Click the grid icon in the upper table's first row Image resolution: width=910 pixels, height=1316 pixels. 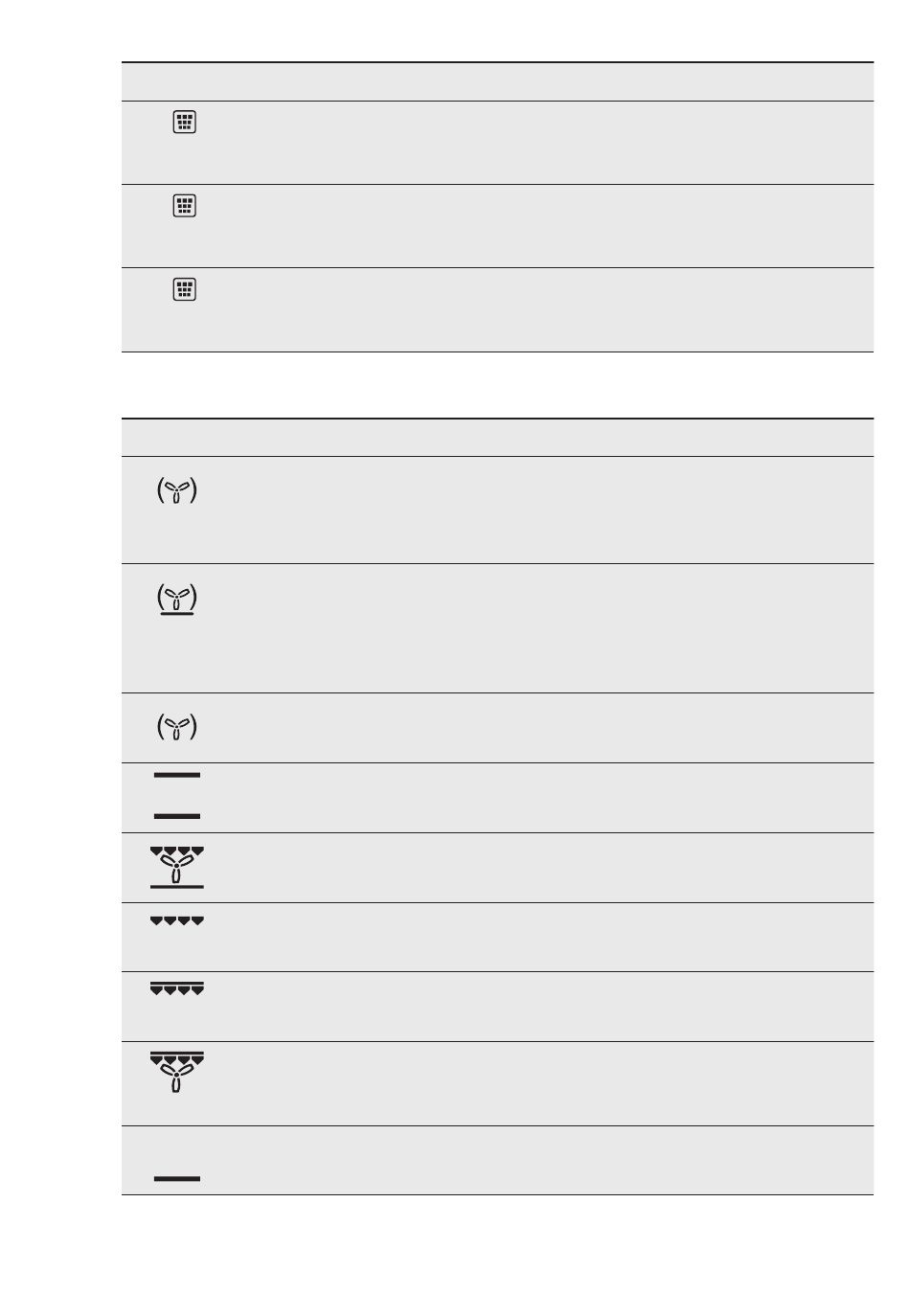point(185,123)
